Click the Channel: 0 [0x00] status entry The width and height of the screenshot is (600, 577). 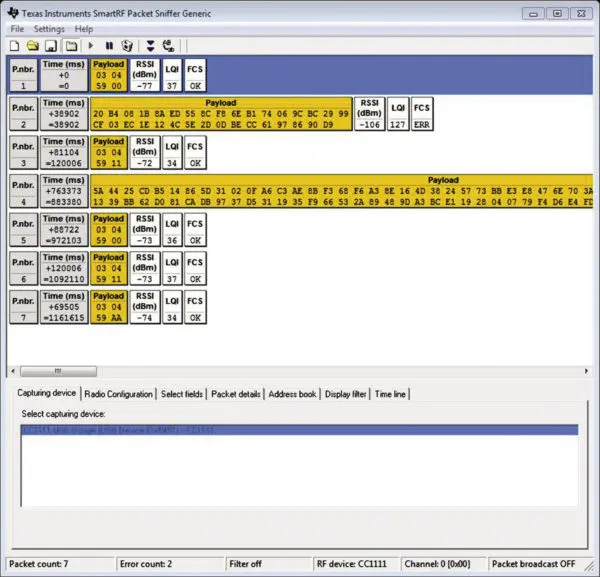443,564
